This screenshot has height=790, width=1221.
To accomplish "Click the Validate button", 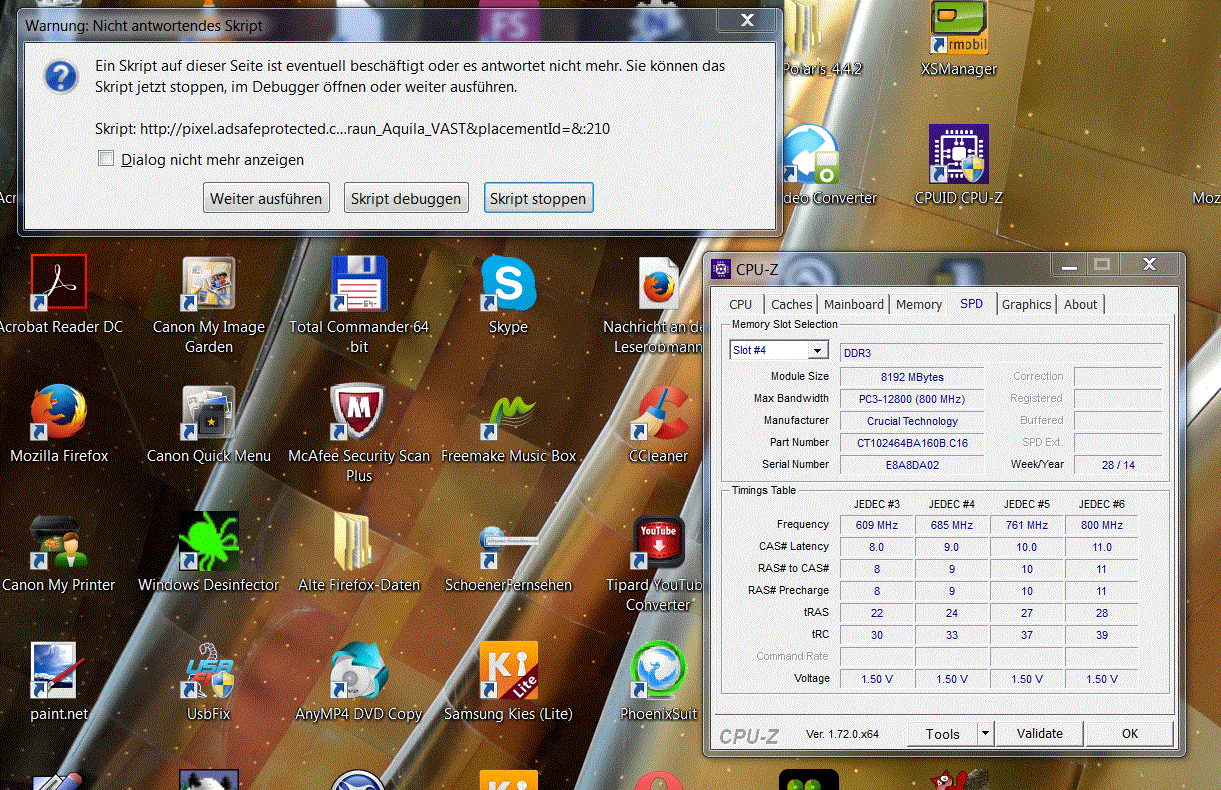I will [1040, 733].
